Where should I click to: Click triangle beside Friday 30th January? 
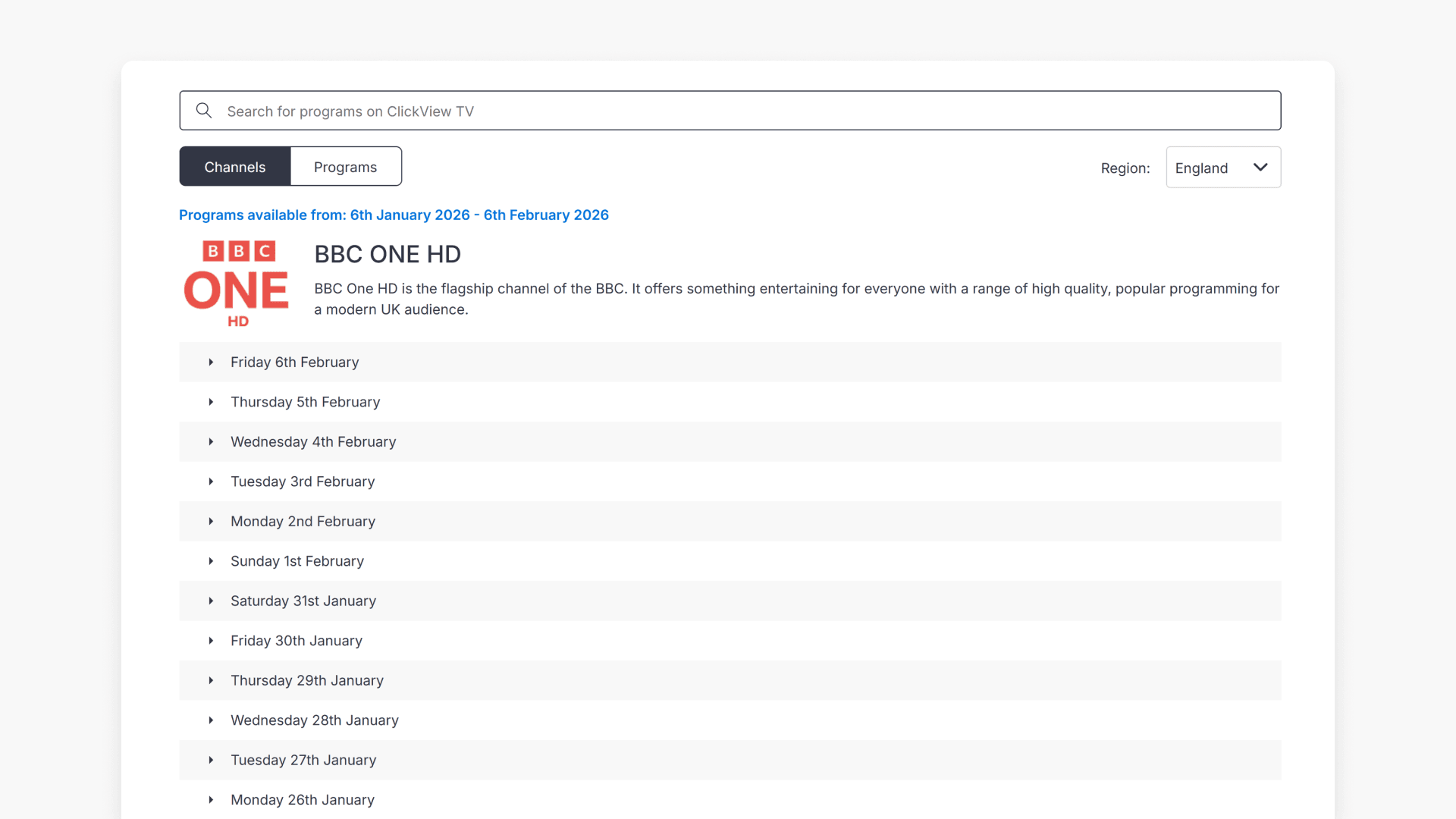(211, 641)
